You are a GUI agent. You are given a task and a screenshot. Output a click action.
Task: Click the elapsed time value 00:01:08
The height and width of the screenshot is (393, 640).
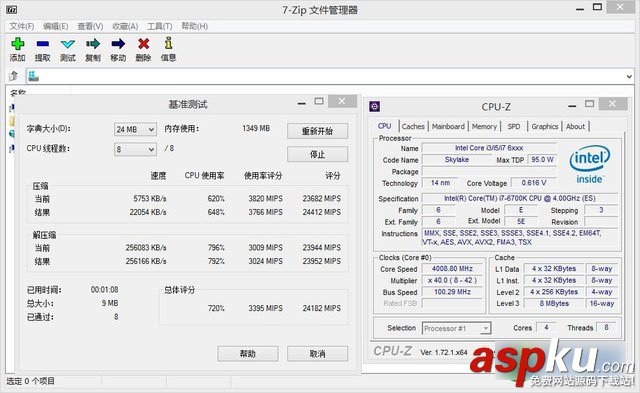click(x=104, y=290)
